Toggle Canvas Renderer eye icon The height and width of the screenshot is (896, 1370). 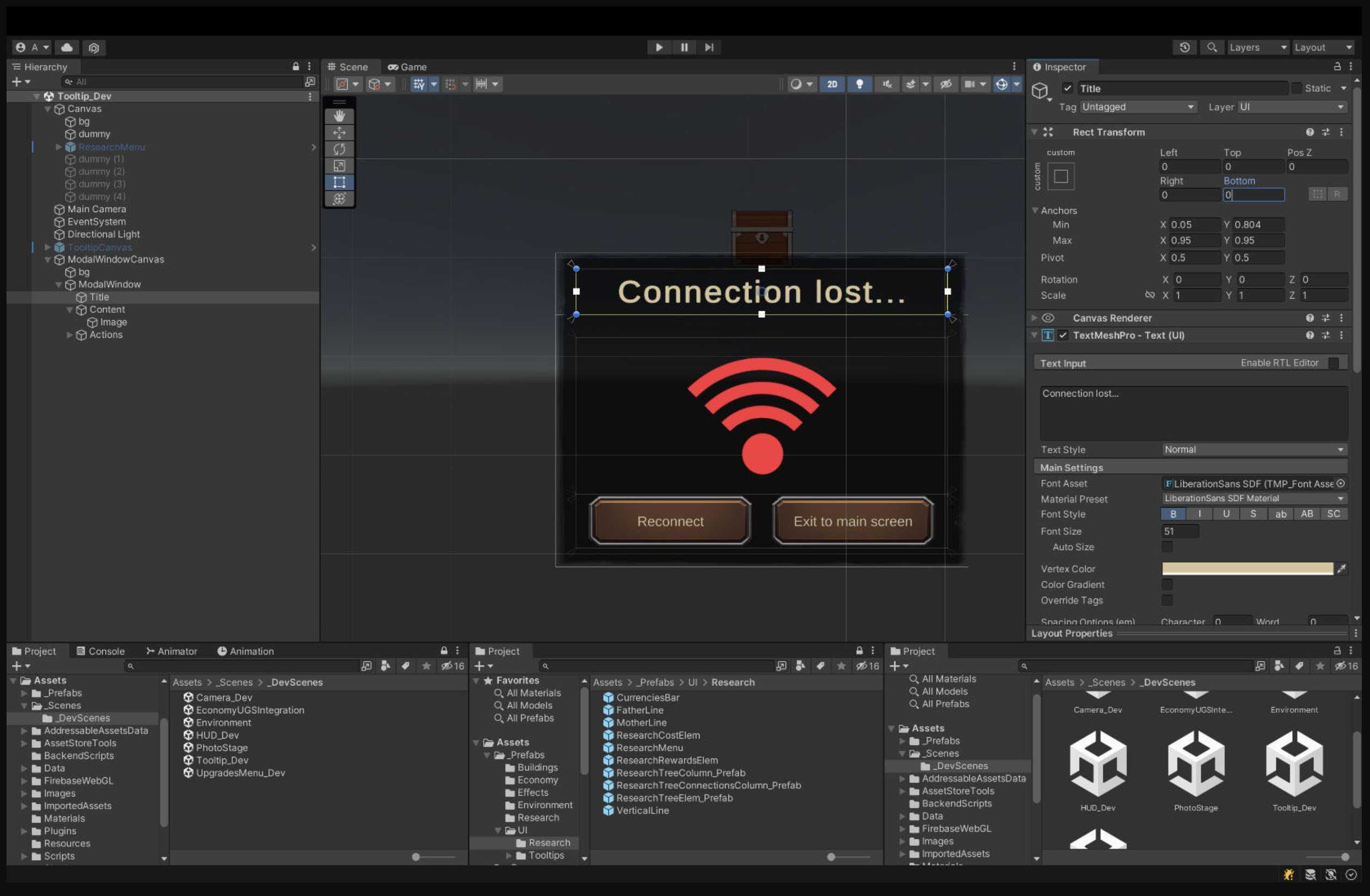tap(1048, 318)
